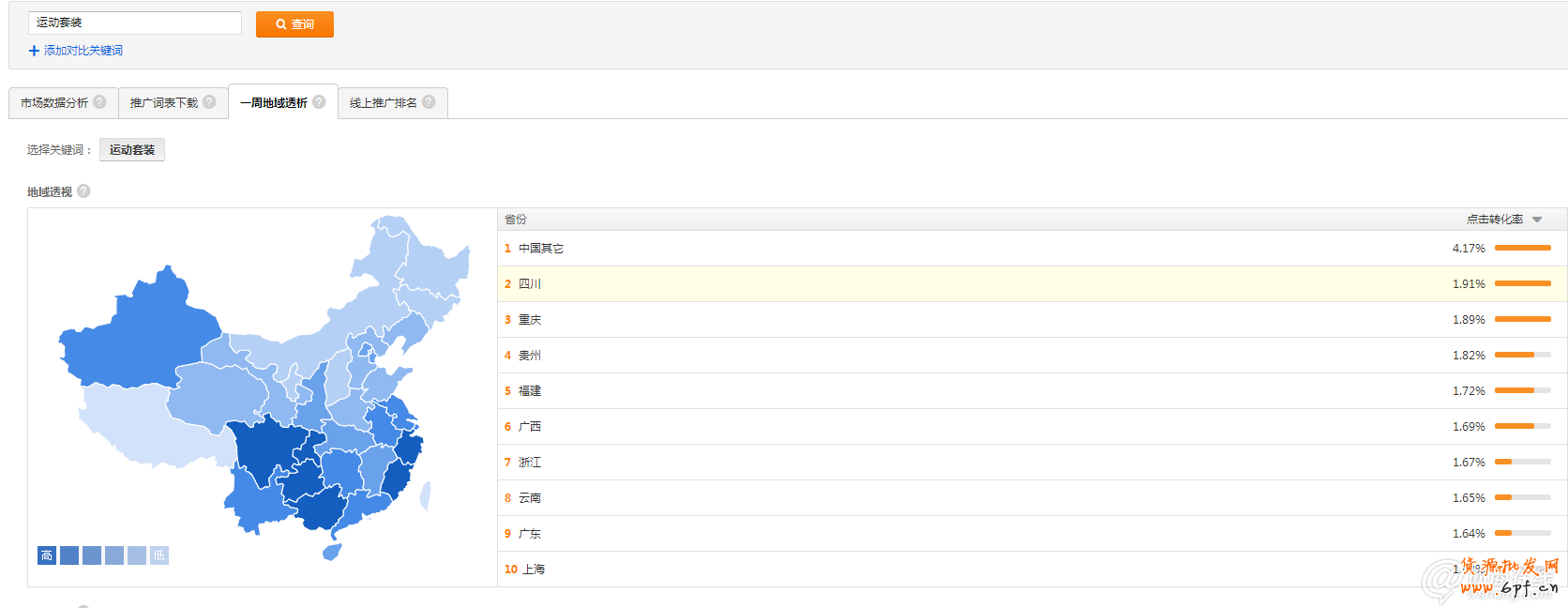Select the 运动套装 keyword chip
Viewport: 1568px width, 608px height.
[132, 150]
